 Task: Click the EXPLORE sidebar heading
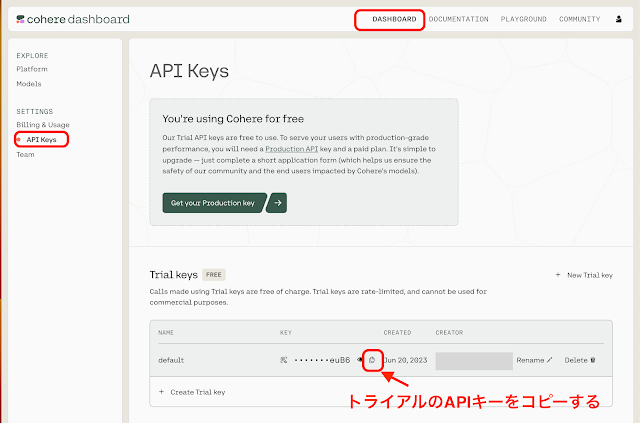(x=32, y=56)
